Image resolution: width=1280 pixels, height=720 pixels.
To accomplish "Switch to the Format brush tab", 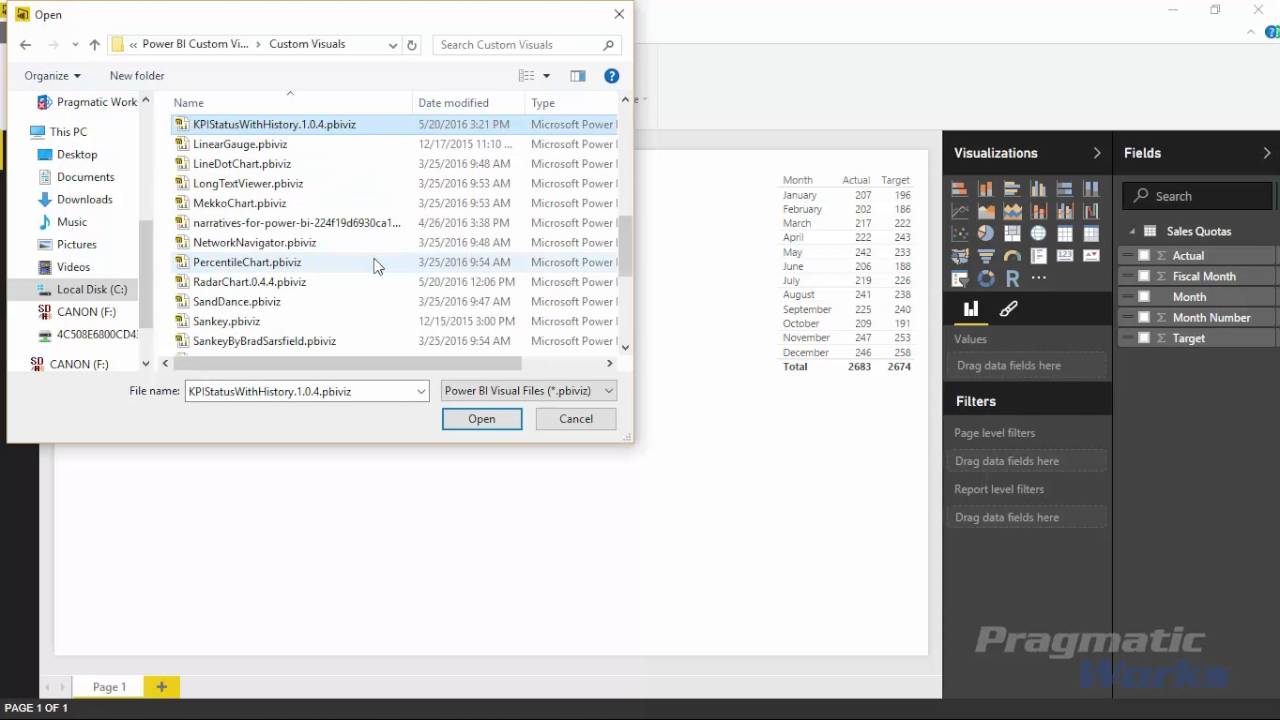I will coord(1008,309).
